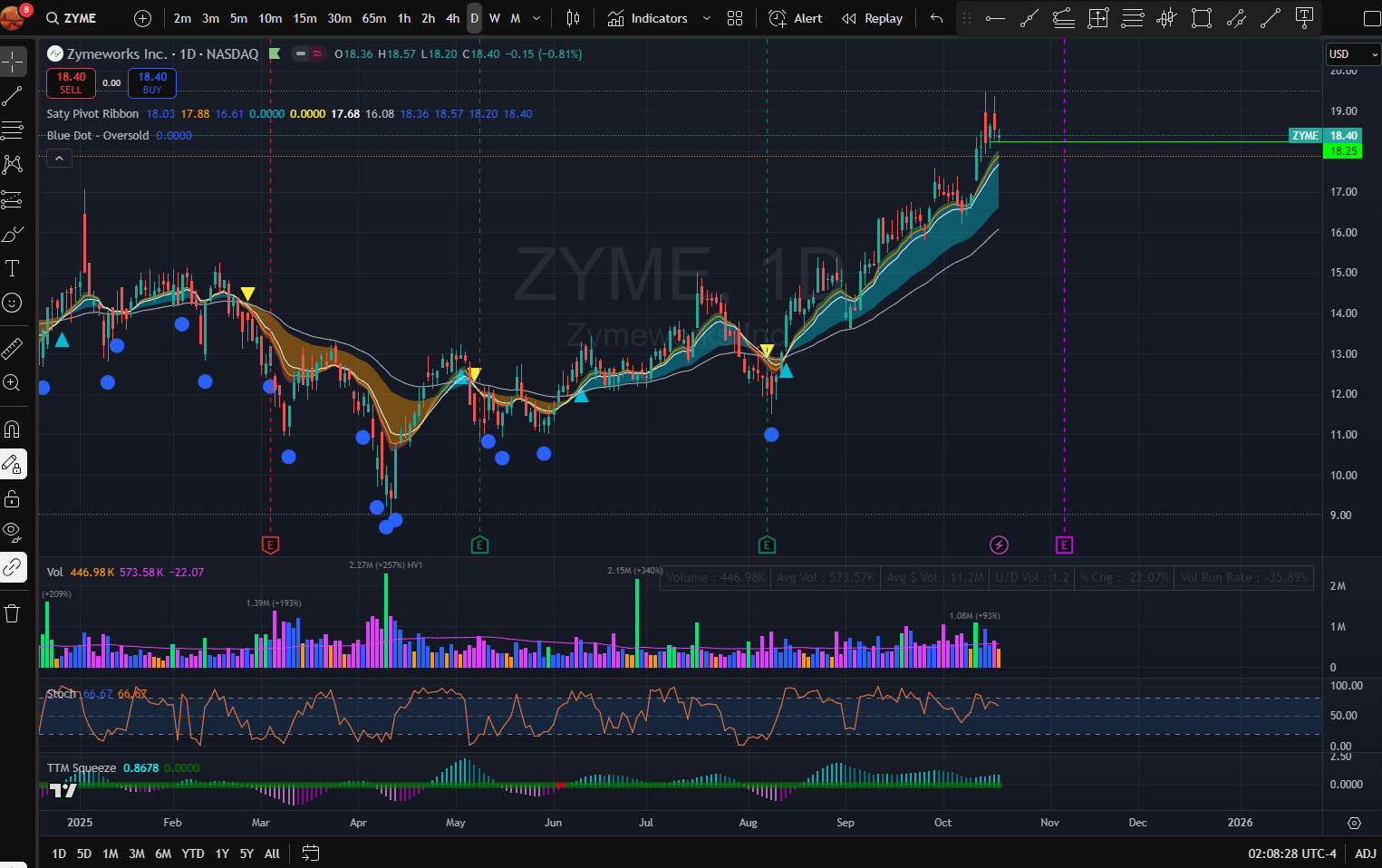Select the M monthly timeframe
Image resolution: width=1382 pixels, height=868 pixels.
click(x=516, y=18)
